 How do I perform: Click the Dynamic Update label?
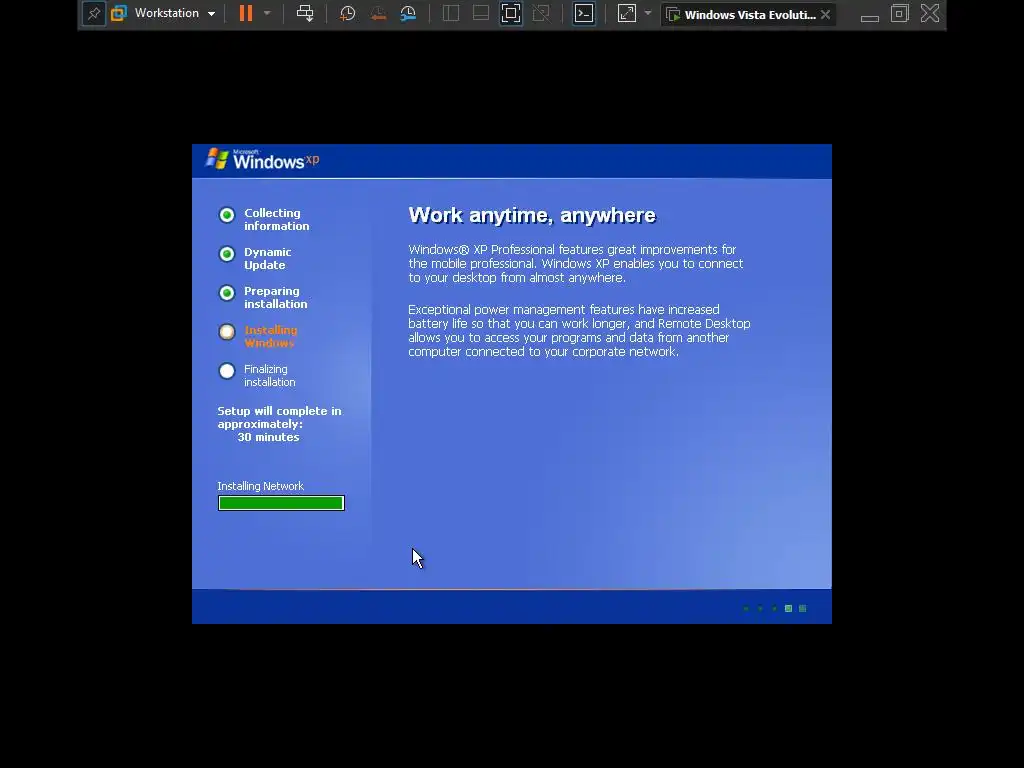click(268, 259)
